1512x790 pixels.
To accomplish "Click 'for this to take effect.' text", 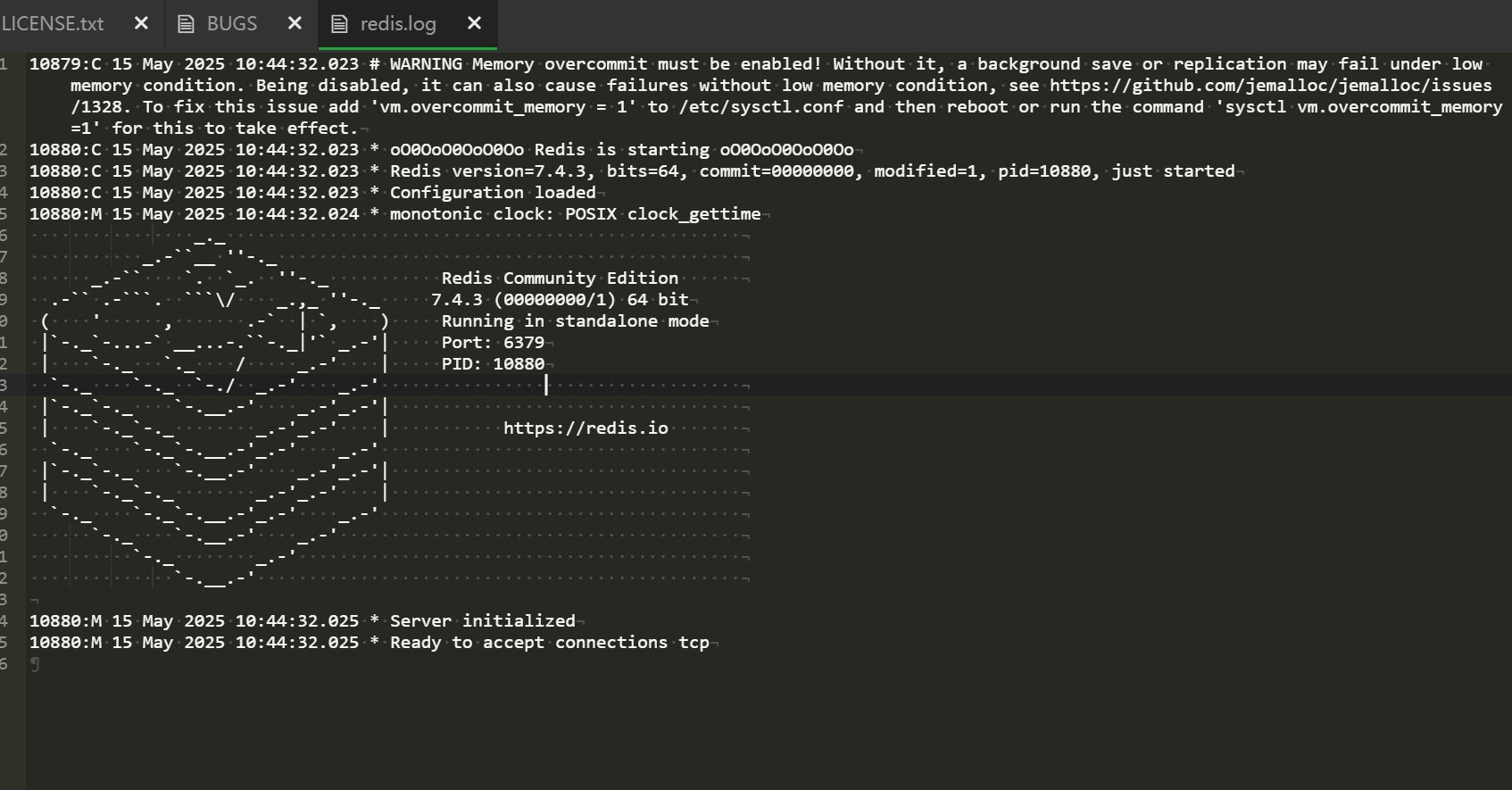I will coord(235,129).
